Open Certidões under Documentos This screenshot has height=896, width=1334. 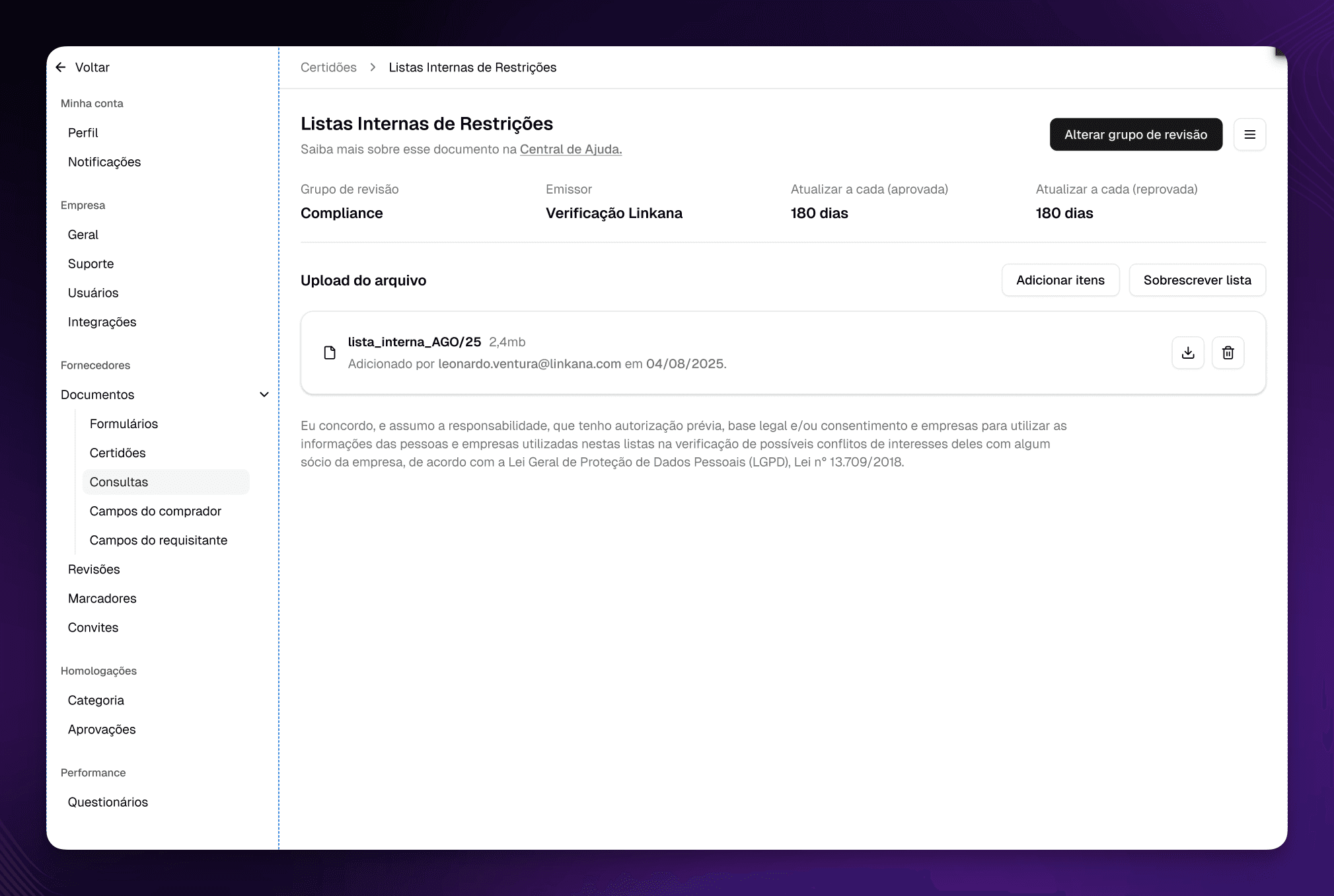coord(118,453)
